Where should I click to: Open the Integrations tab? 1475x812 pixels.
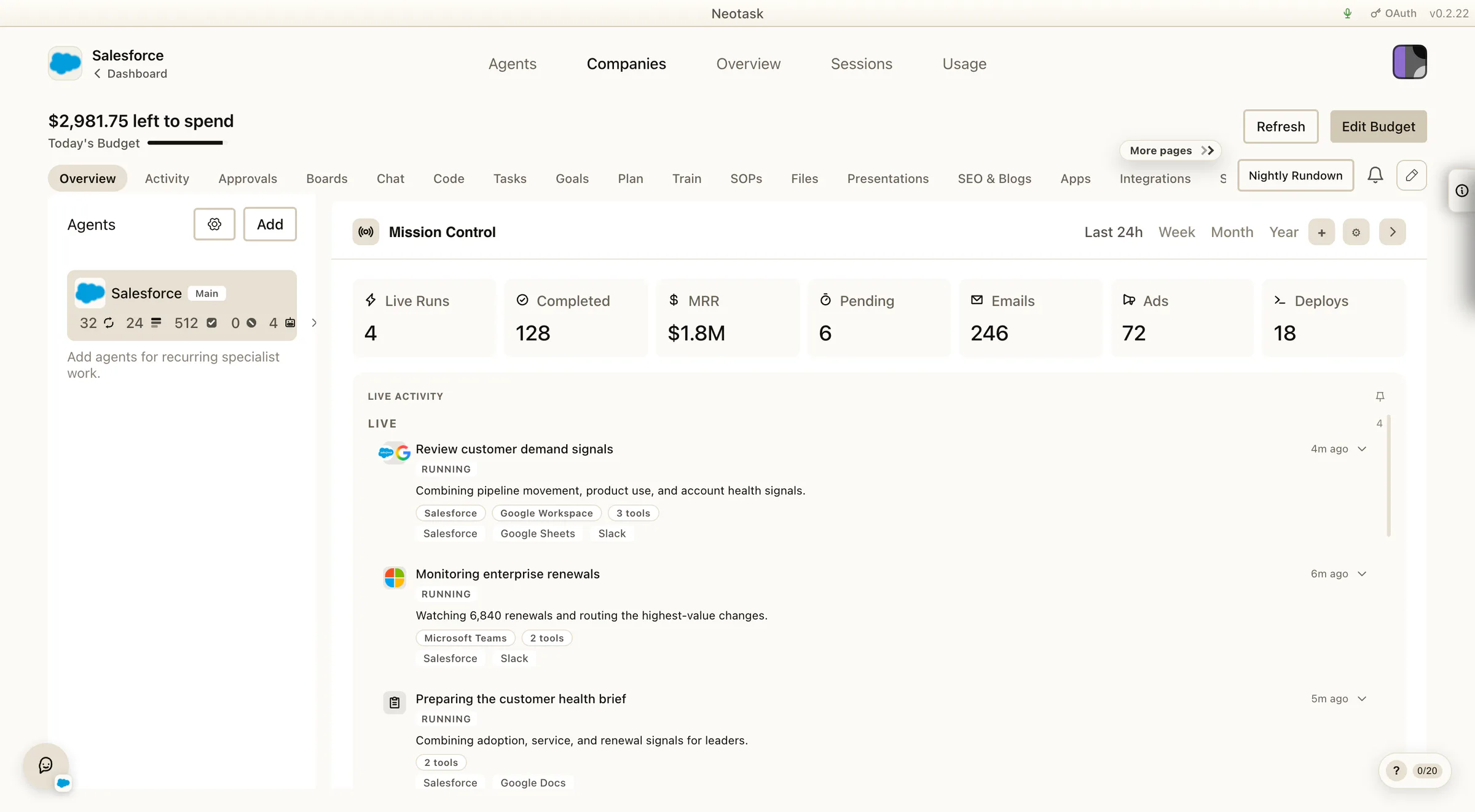click(x=1155, y=179)
